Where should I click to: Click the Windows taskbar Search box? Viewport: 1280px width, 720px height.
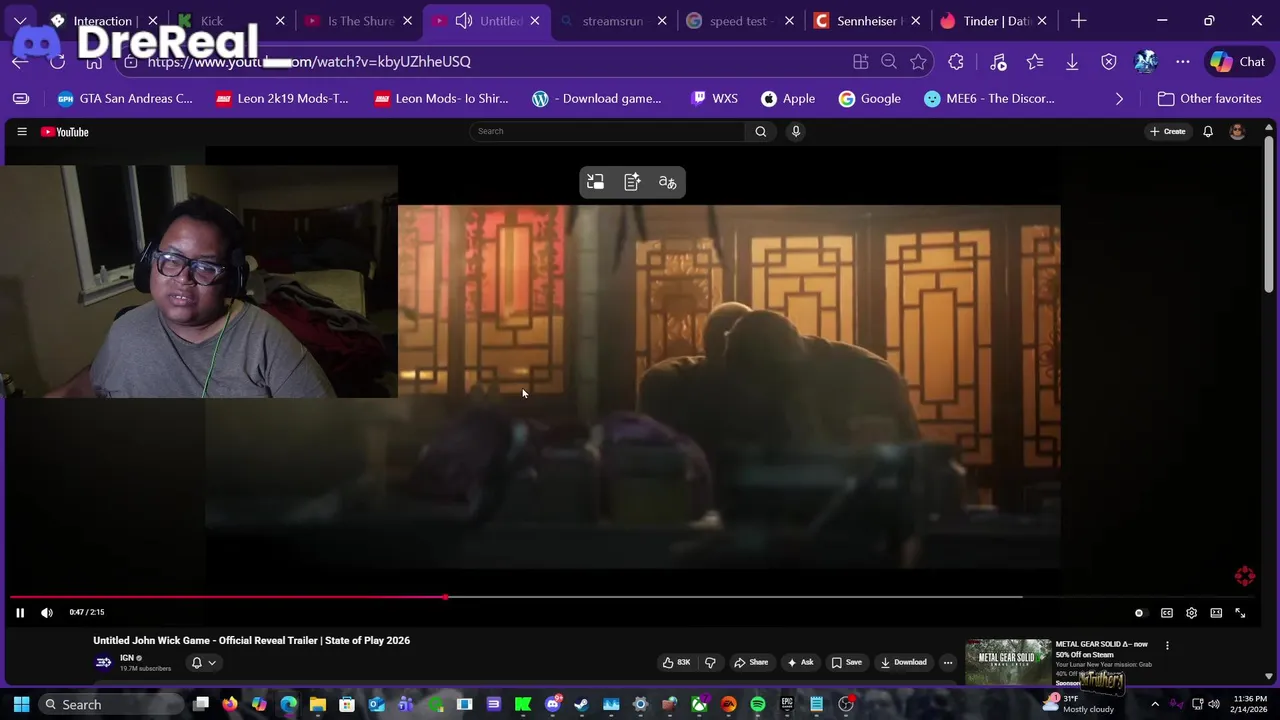tap(110, 705)
